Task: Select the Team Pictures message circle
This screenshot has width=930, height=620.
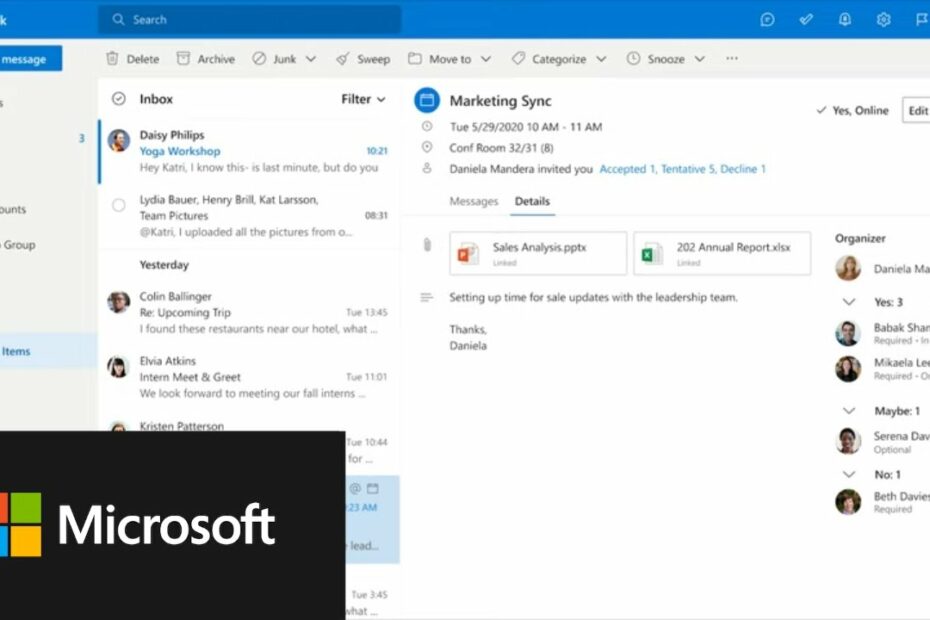Action: [x=119, y=205]
